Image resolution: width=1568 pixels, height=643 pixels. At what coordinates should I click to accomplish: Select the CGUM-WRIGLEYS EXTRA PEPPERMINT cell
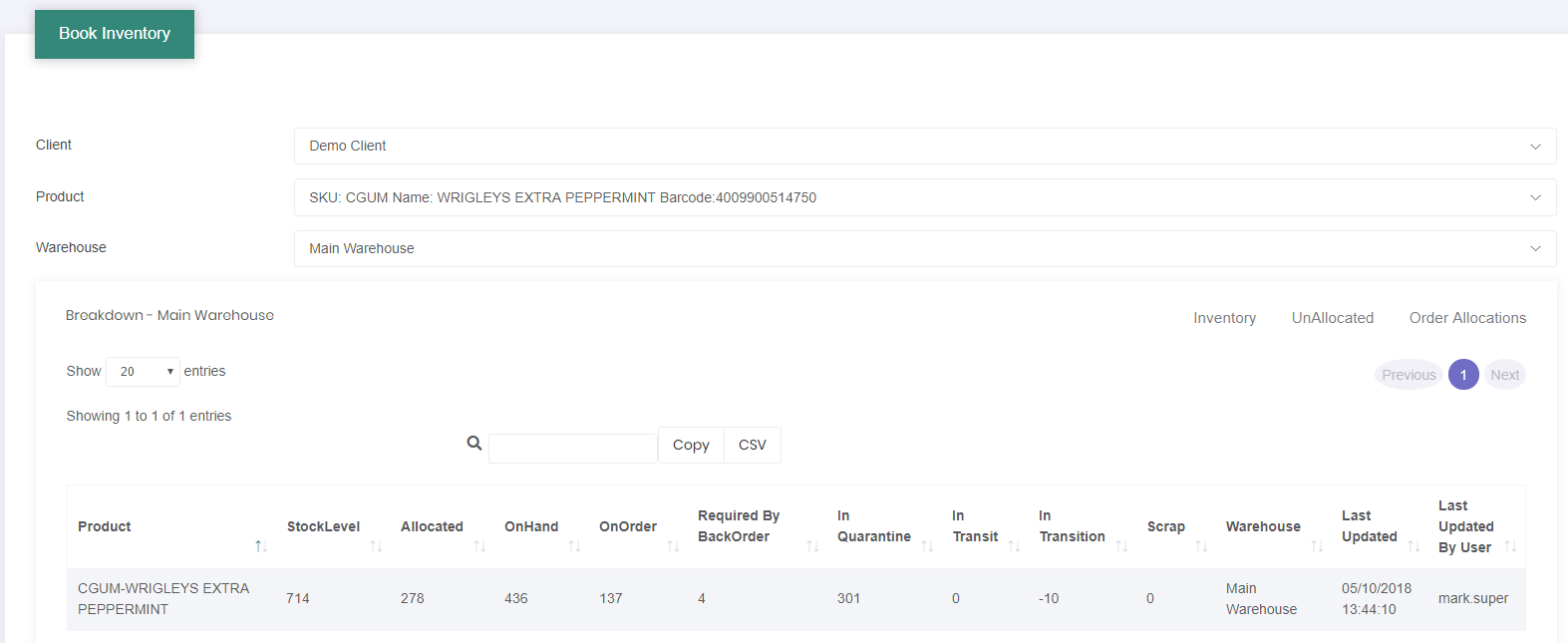tap(163, 599)
